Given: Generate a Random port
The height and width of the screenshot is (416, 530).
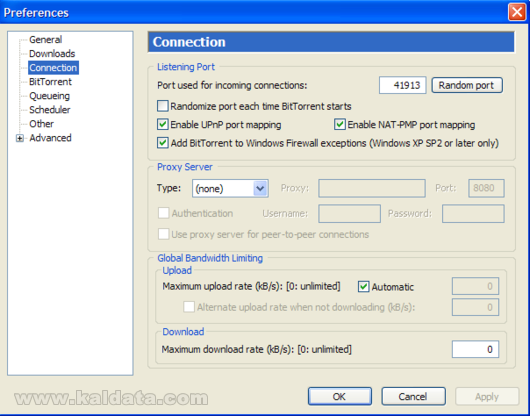Looking at the screenshot, I should pos(467,85).
